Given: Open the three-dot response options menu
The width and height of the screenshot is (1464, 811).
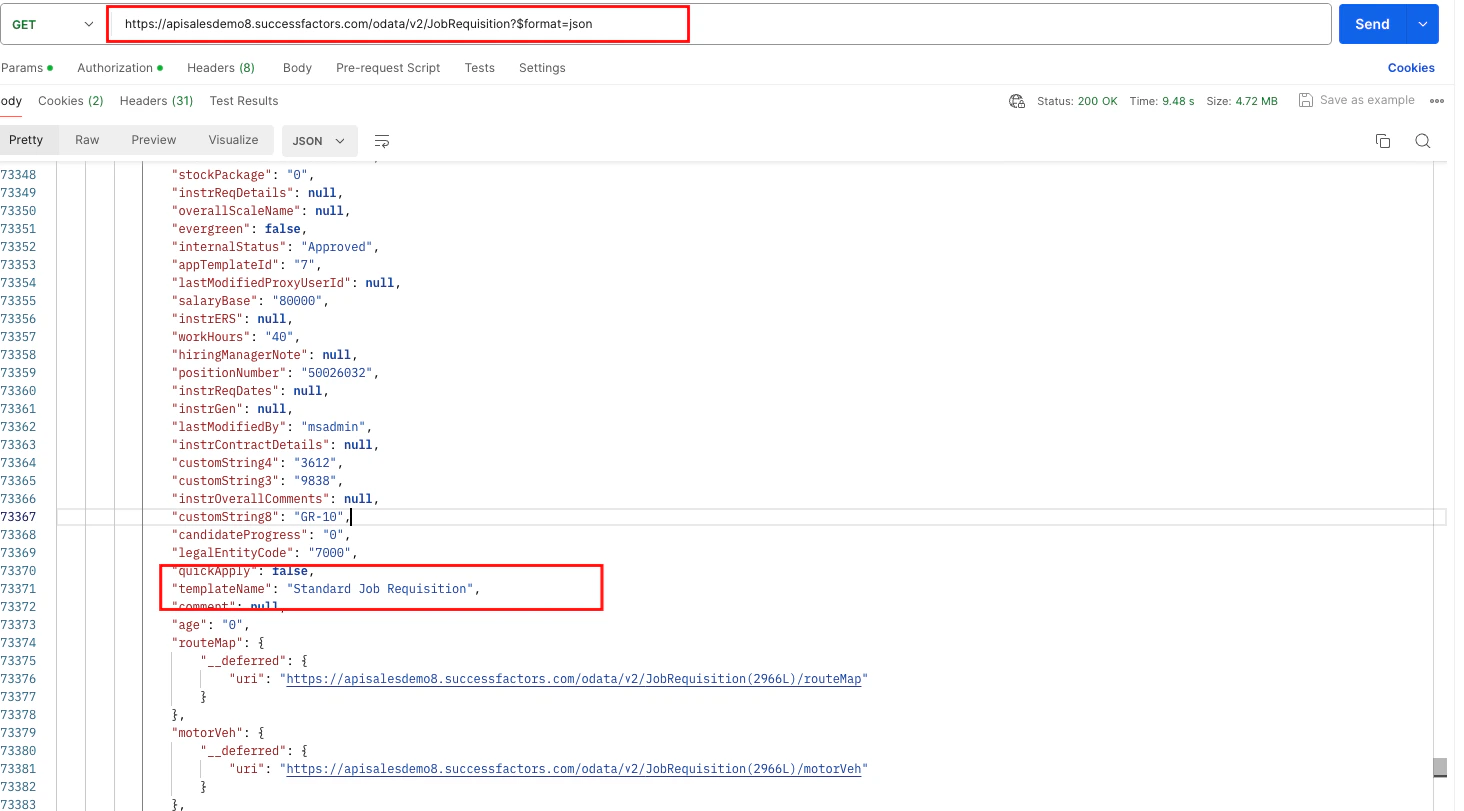Looking at the screenshot, I should [x=1437, y=100].
